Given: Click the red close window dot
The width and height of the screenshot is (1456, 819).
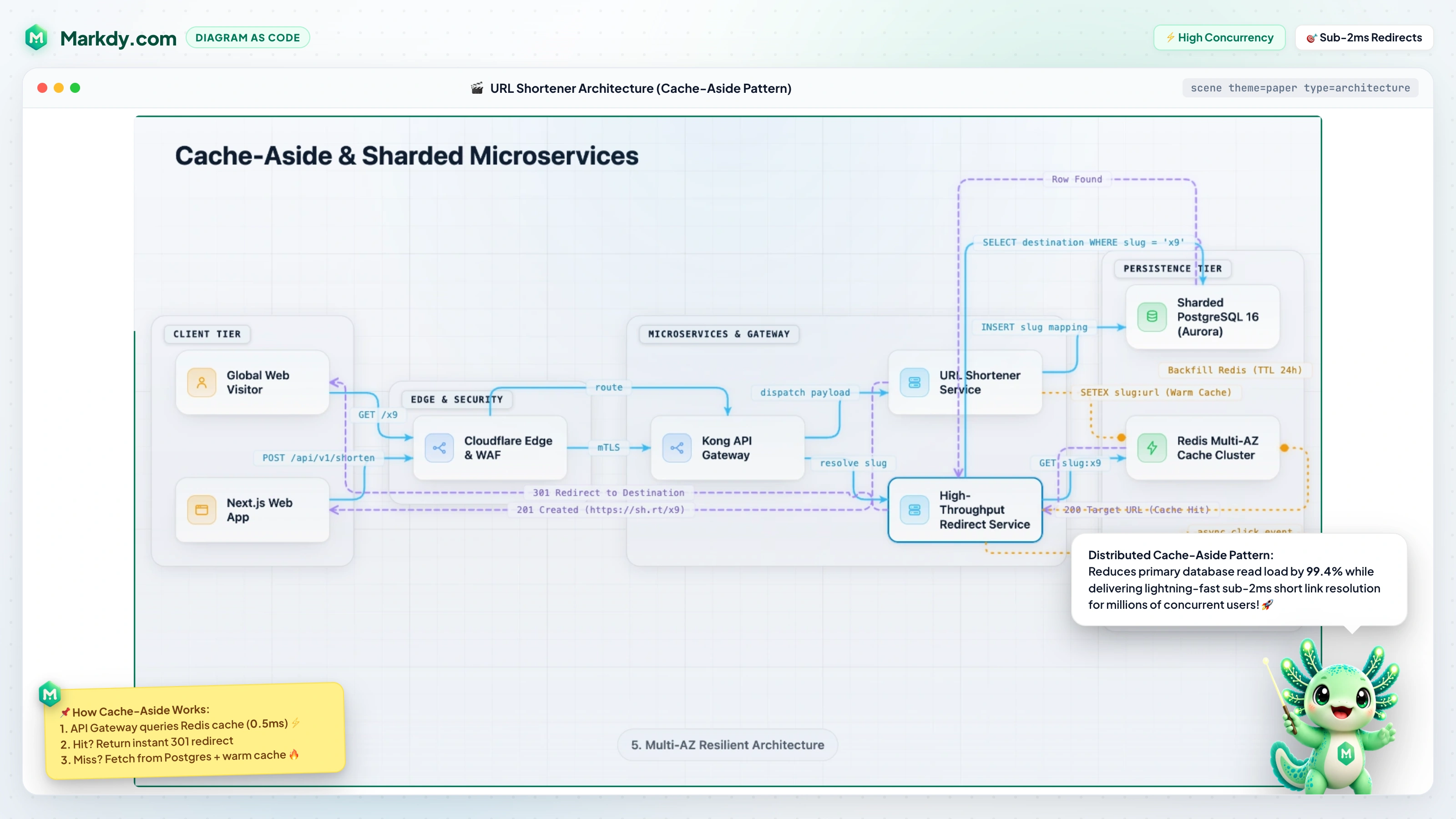Looking at the screenshot, I should [42, 88].
